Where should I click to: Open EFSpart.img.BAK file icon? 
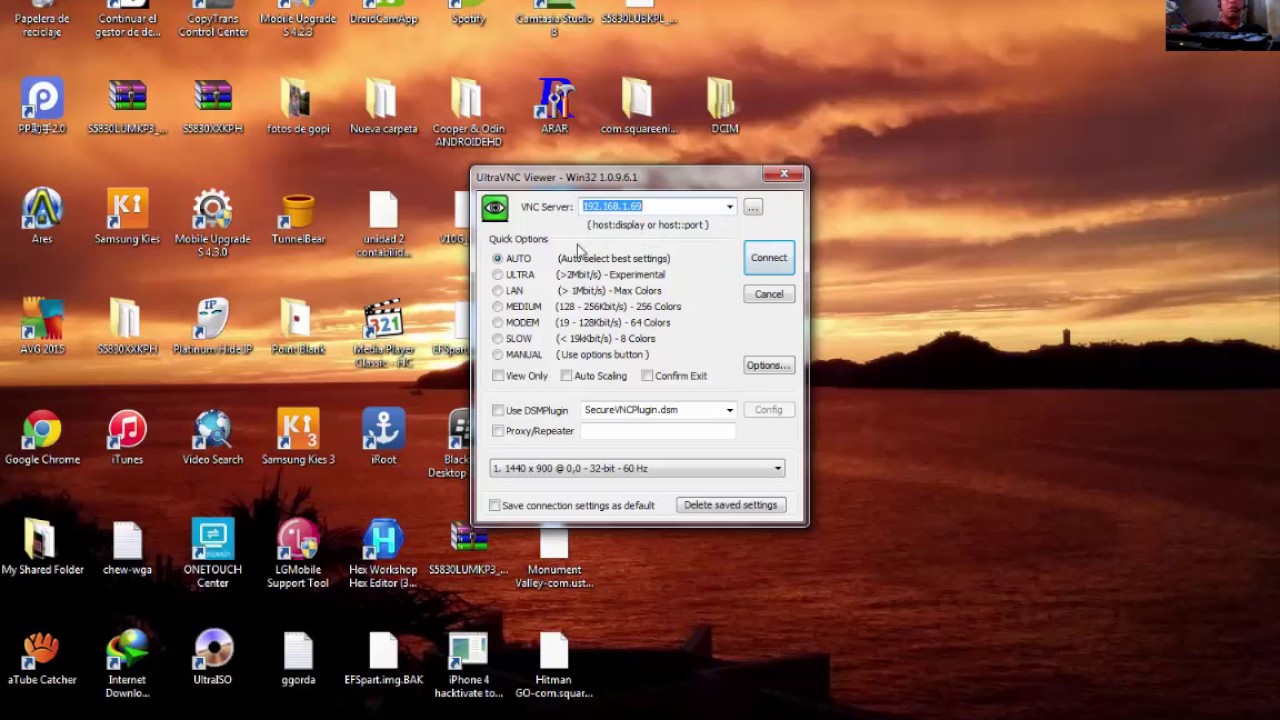[x=384, y=656]
